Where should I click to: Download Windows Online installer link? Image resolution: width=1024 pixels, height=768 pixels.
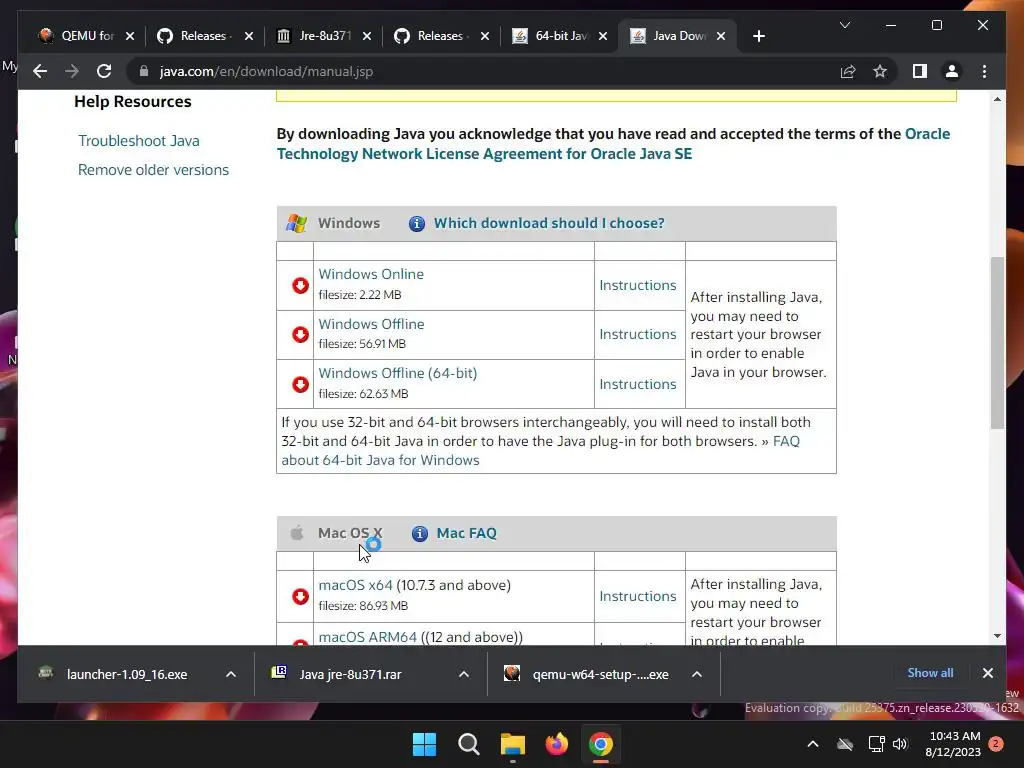(371, 274)
